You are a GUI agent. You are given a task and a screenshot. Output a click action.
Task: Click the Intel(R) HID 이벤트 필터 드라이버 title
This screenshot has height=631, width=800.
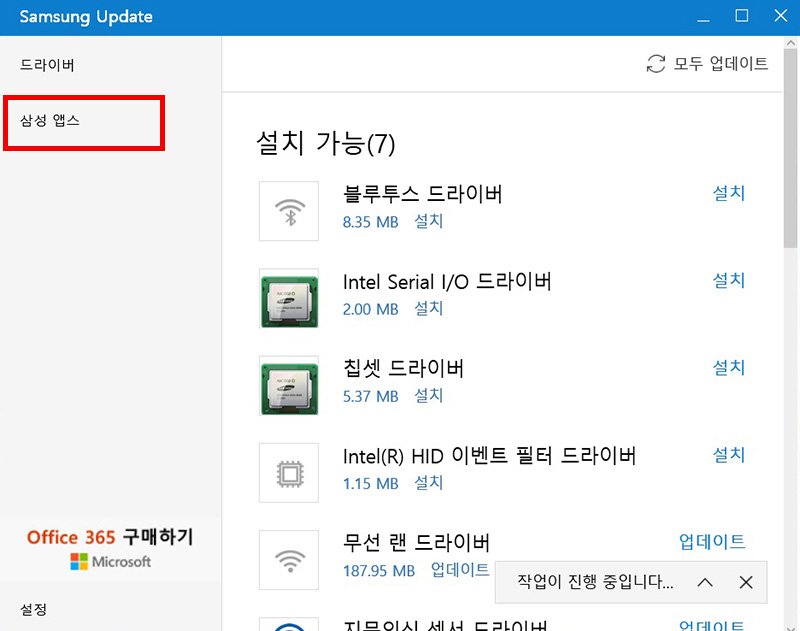(x=489, y=456)
